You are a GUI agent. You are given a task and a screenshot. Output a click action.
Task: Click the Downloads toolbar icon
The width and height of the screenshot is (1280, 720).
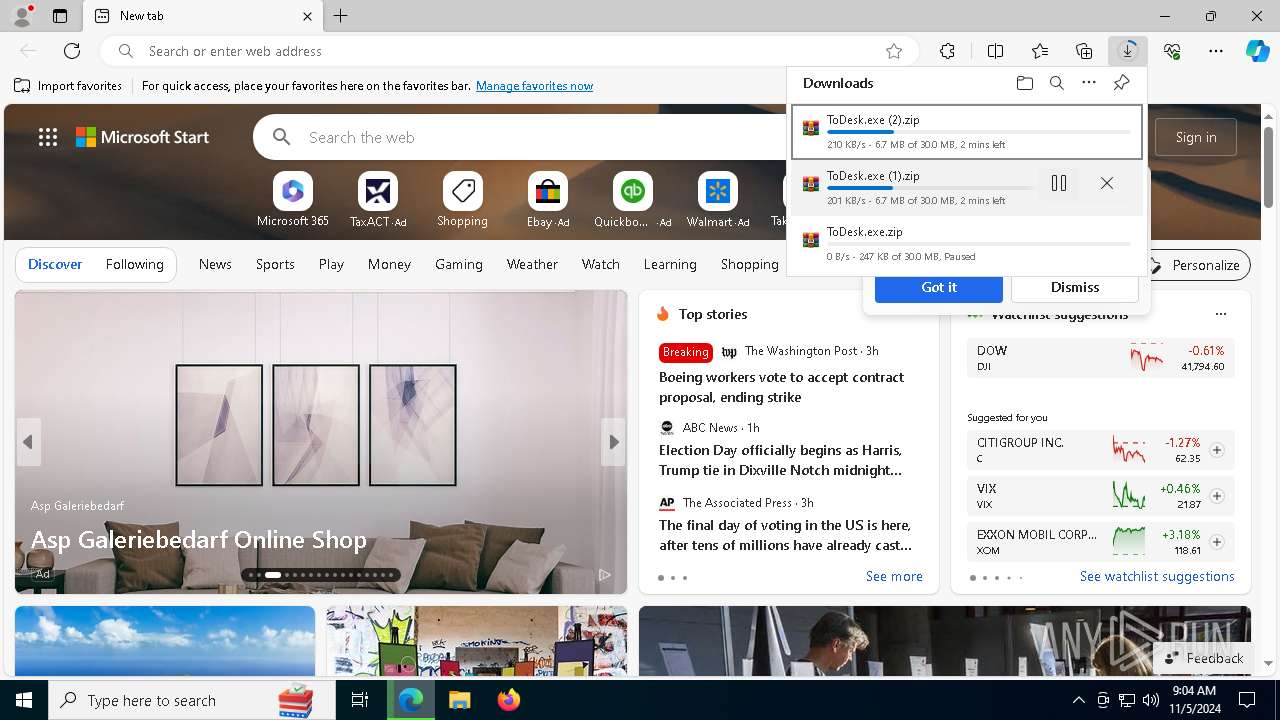click(x=1128, y=51)
